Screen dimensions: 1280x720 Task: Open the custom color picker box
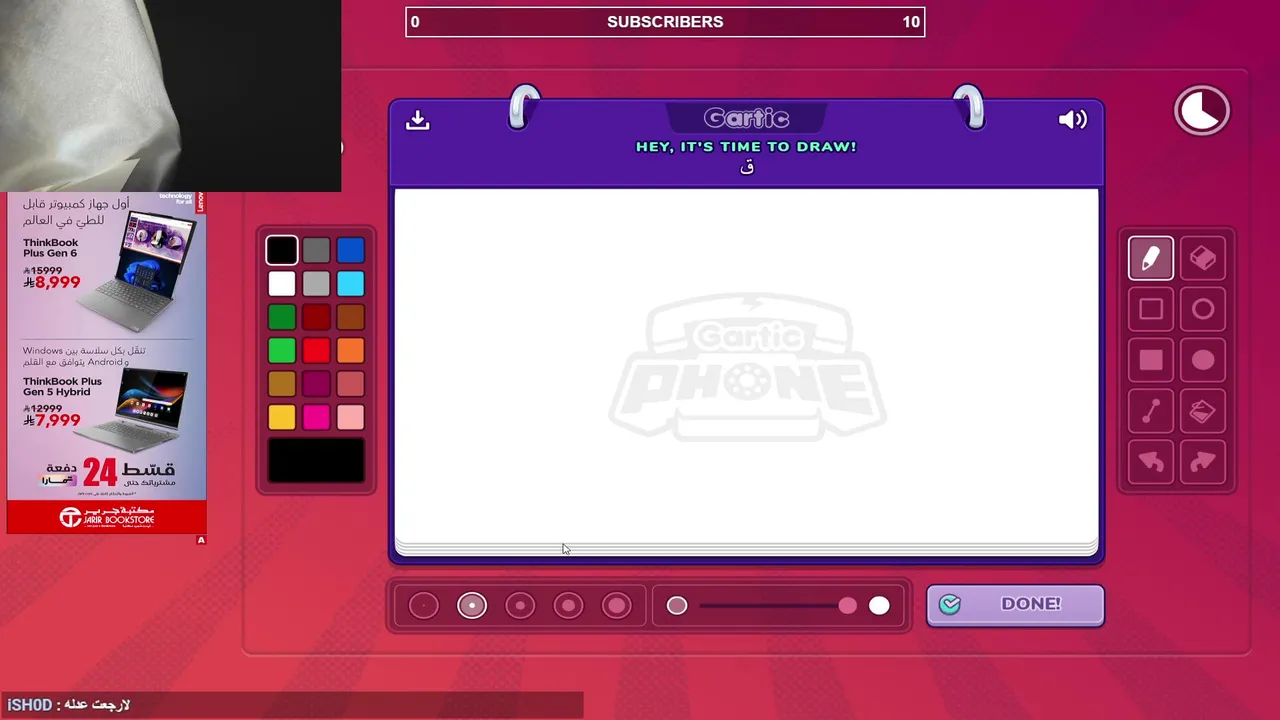[x=316, y=460]
